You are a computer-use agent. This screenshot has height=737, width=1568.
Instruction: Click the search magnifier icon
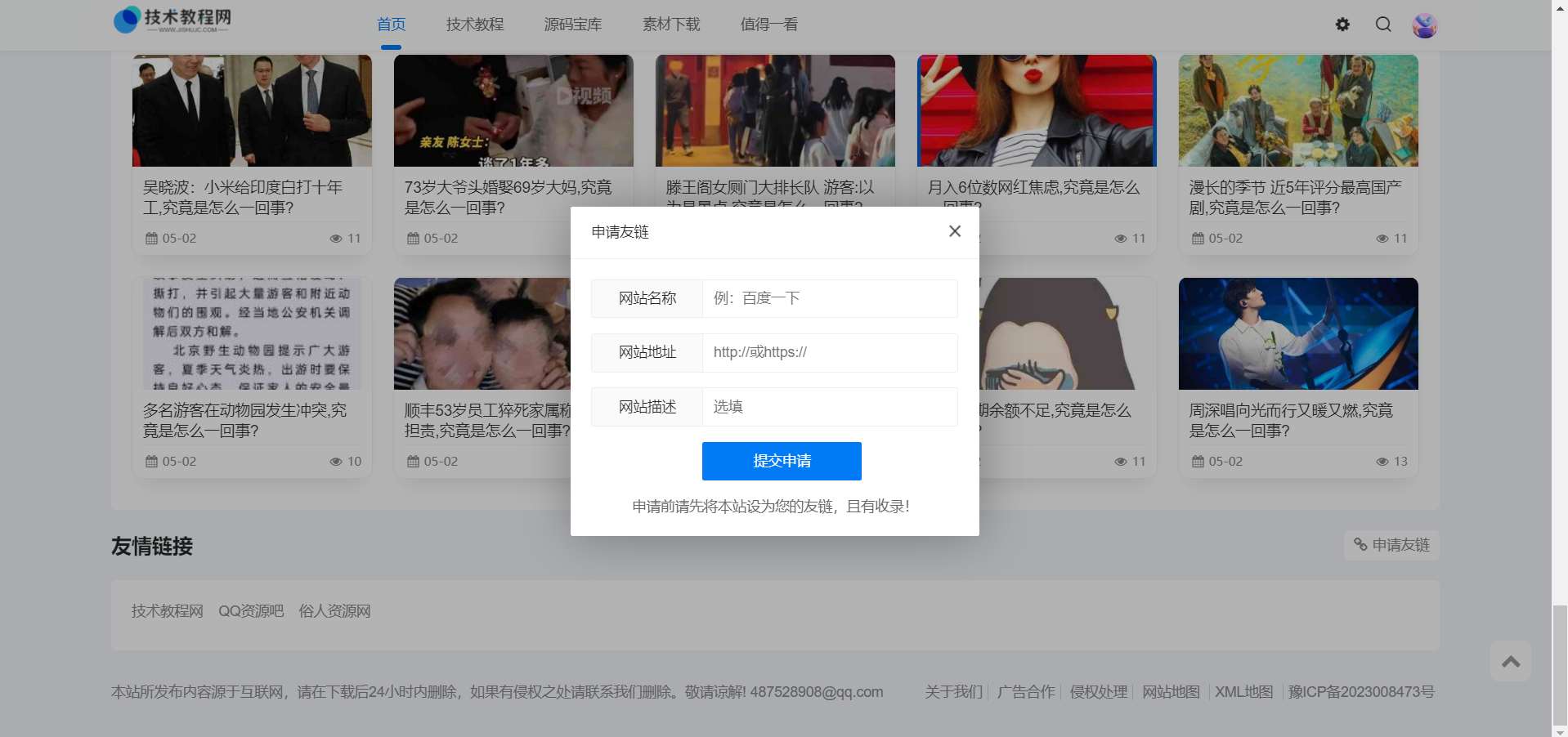click(1383, 25)
